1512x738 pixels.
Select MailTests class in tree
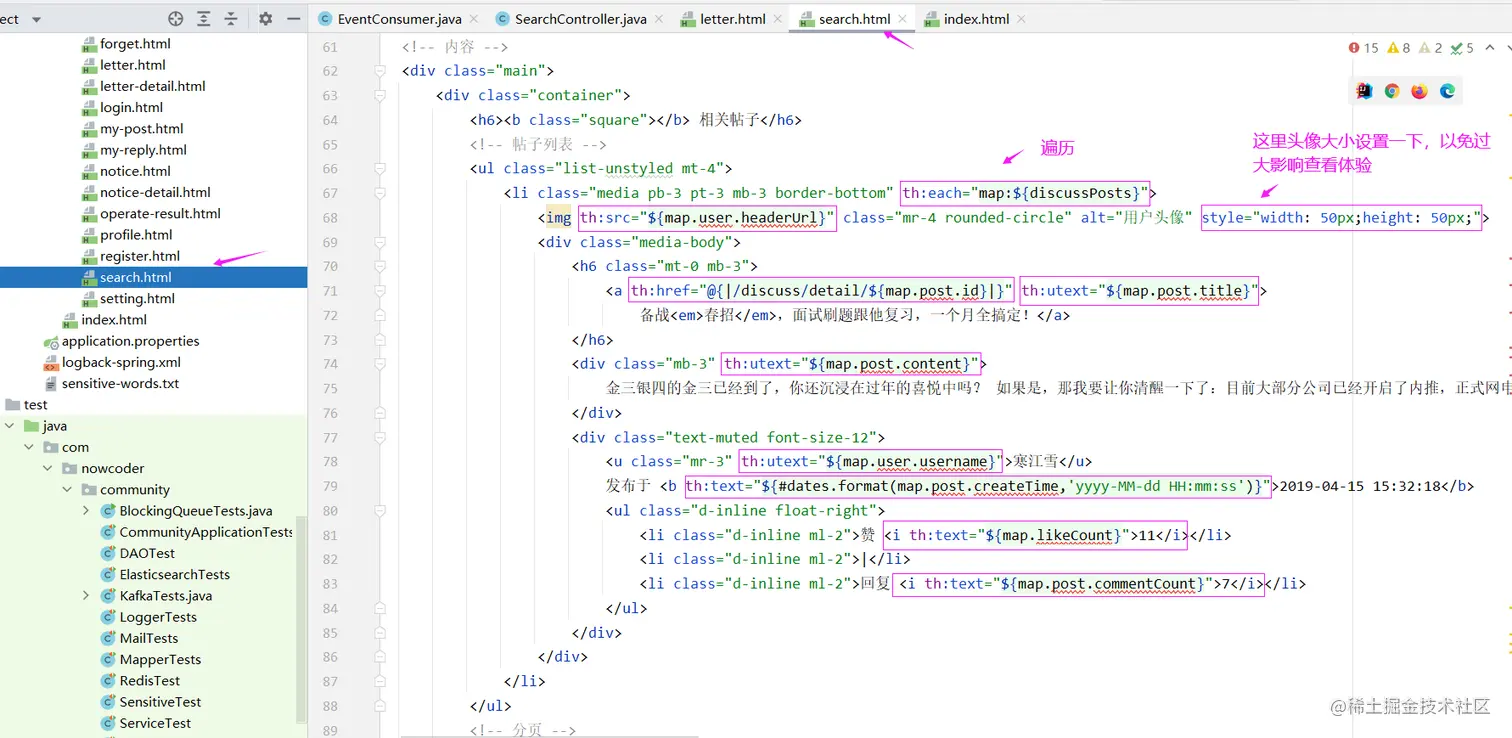(x=148, y=638)
